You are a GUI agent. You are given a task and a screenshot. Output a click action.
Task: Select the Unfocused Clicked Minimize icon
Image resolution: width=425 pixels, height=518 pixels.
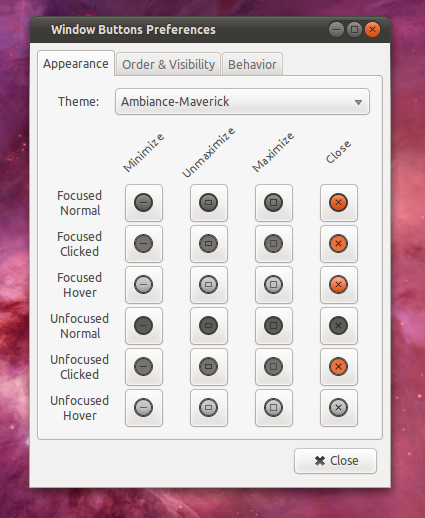[x=144, y=367]
